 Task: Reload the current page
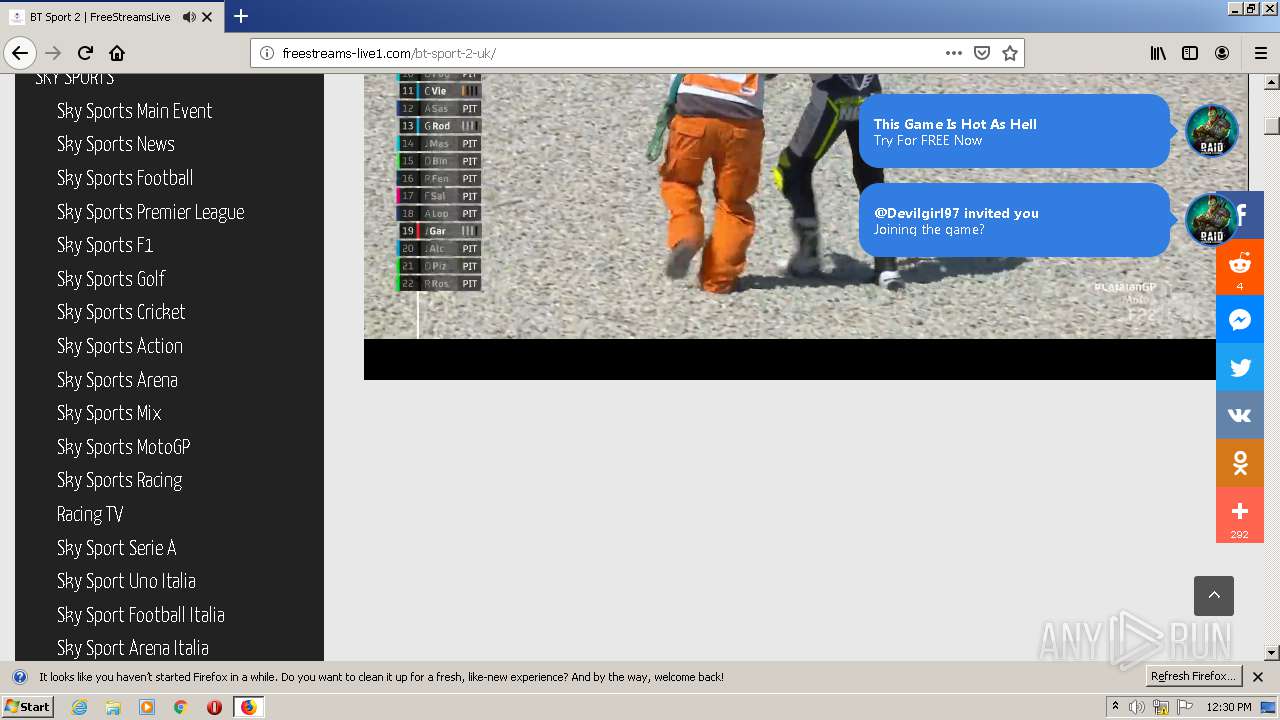pyautogui.click(x=85, y=53)
